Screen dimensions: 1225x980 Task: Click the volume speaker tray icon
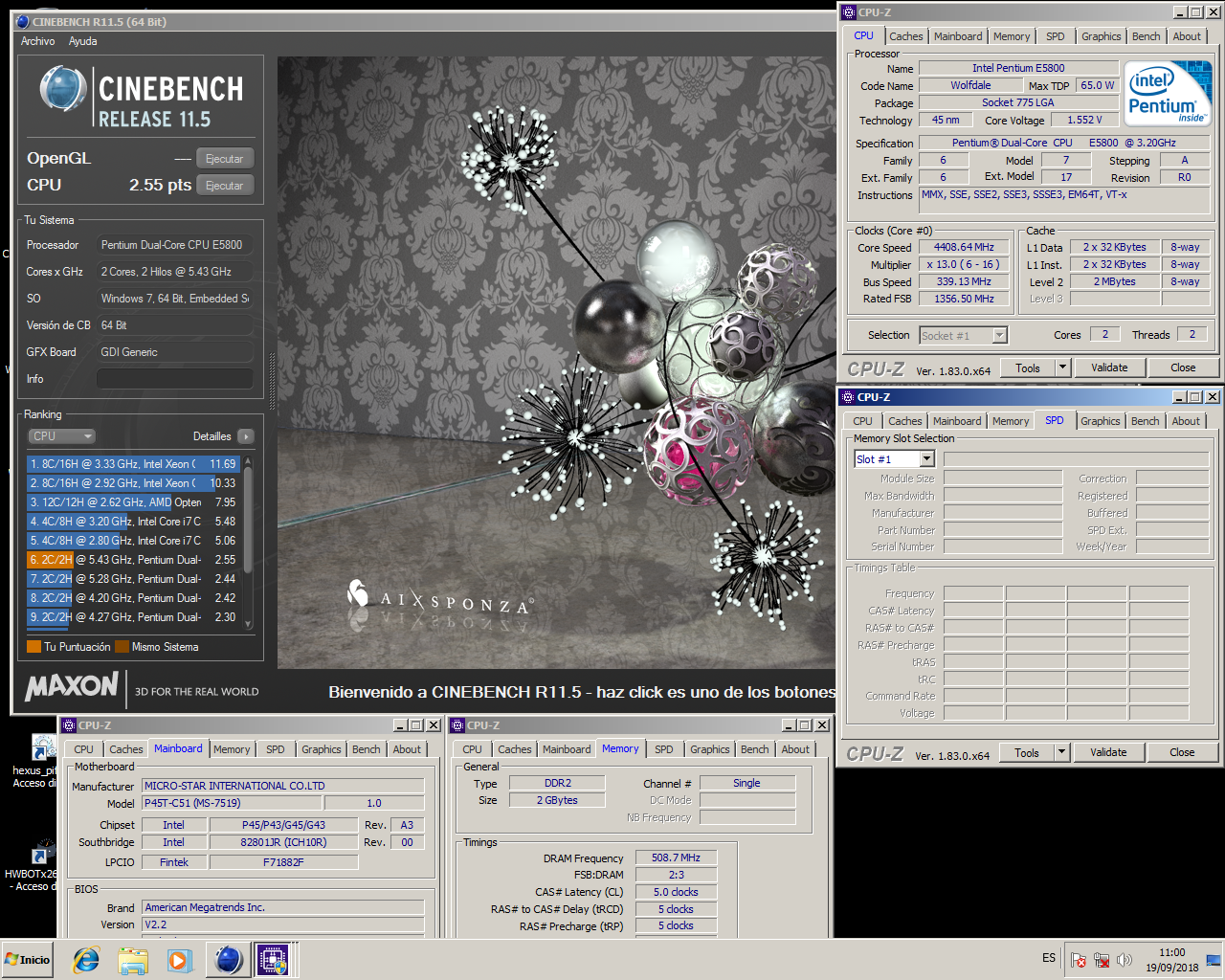tap(1125, 960)
